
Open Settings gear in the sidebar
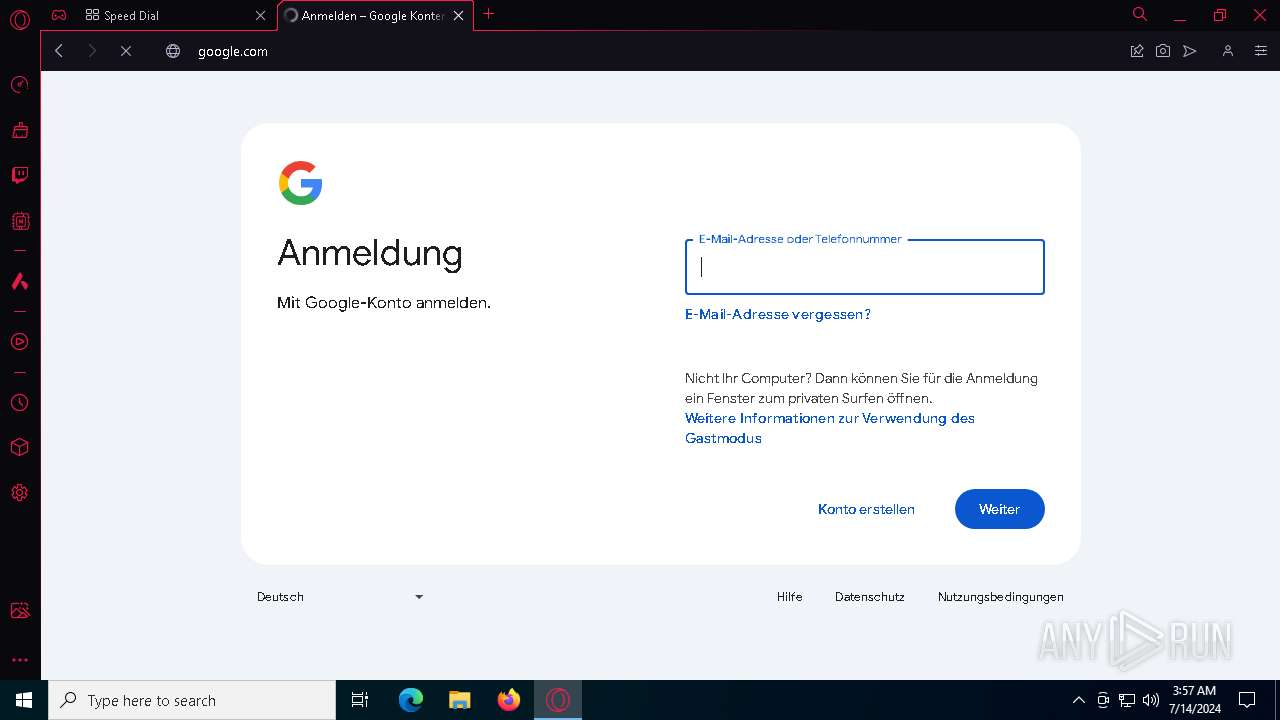(x=19, y=493)
